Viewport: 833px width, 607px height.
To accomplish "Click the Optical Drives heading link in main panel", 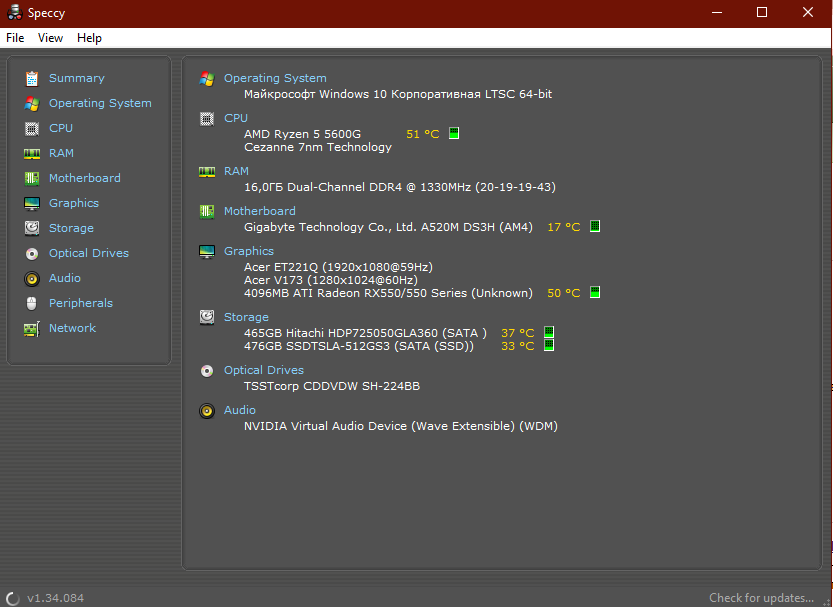I will coord(264,370).
